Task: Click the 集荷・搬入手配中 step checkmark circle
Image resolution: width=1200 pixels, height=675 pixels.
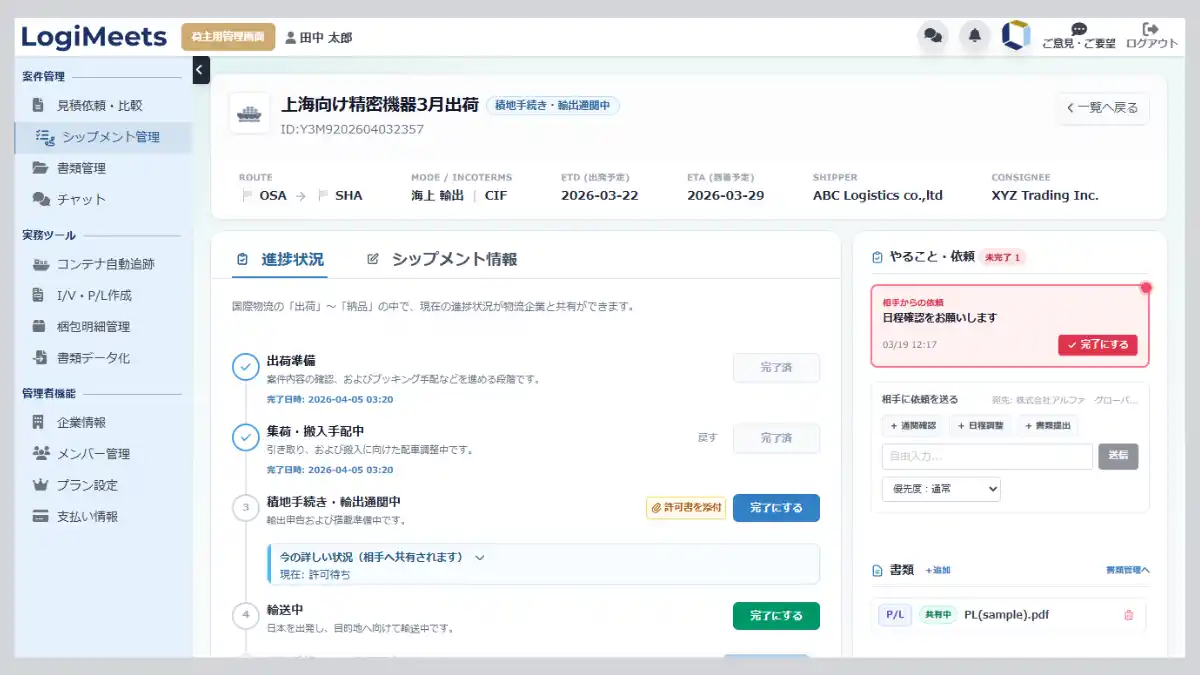Action: [245, 438]
